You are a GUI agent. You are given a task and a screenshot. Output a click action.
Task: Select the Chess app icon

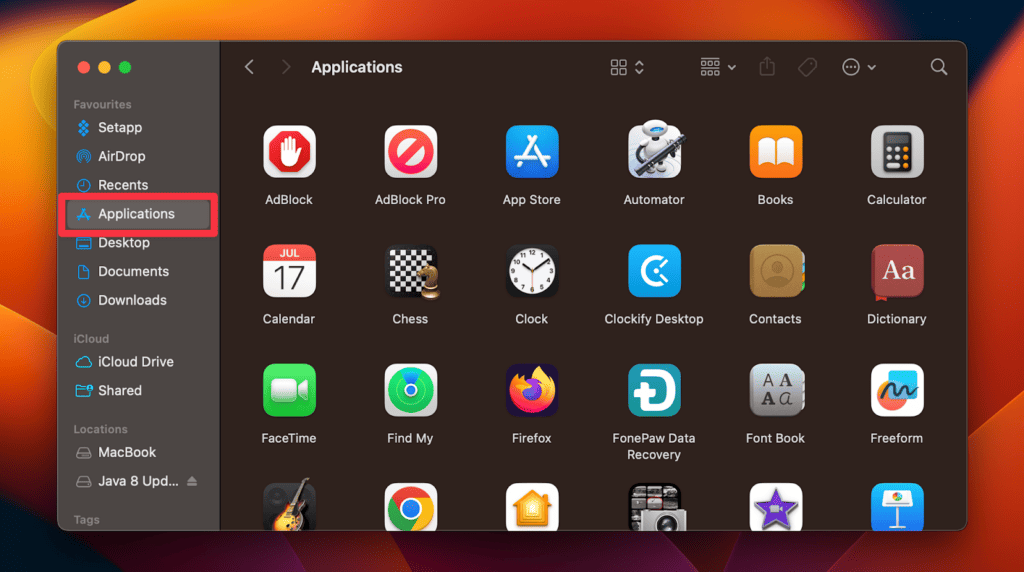click(x=412, y=272)
